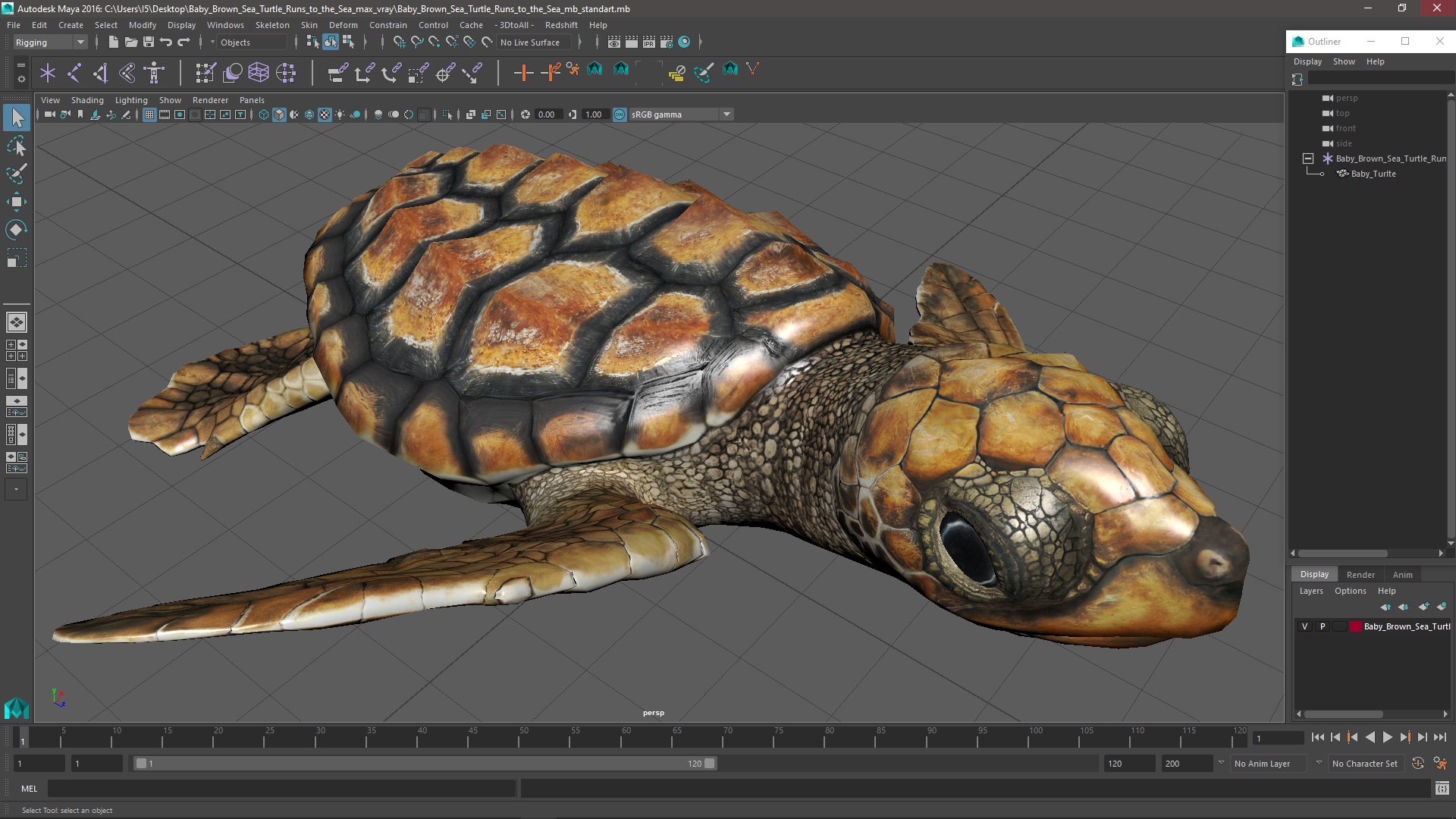Redo action using toolbar arrow

(x=184, y=42)
